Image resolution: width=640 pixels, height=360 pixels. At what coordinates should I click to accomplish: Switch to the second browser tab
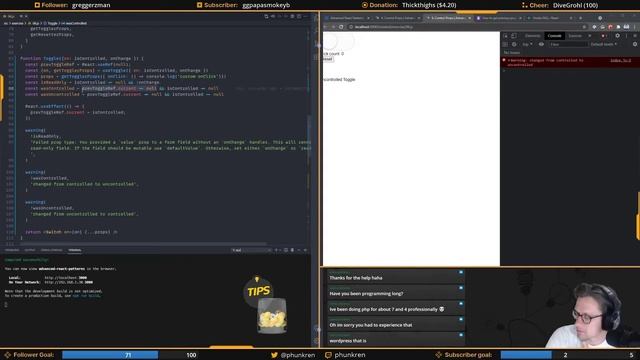click(398, 18)
